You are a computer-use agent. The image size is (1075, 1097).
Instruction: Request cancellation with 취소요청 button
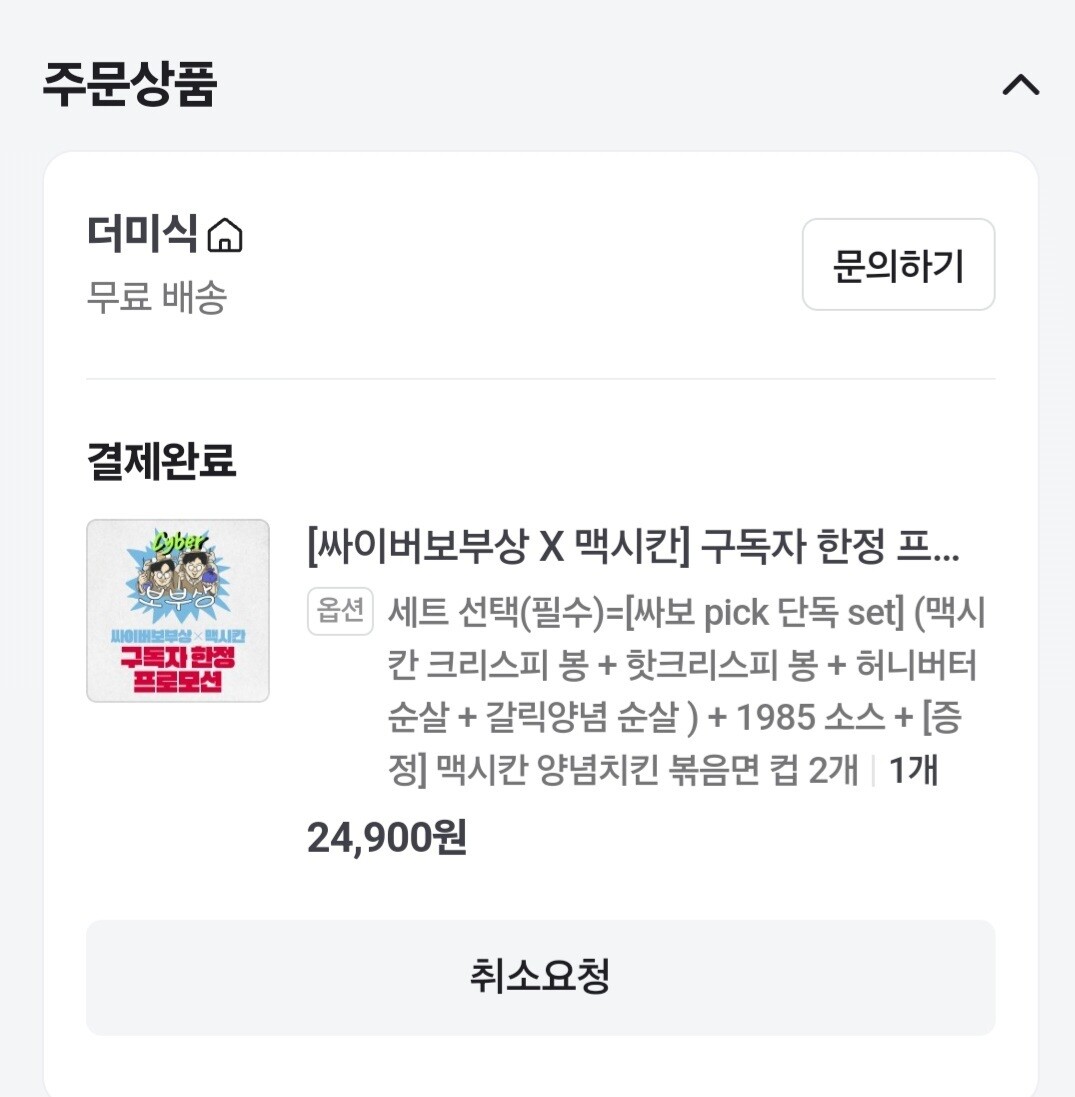point(540,977)
